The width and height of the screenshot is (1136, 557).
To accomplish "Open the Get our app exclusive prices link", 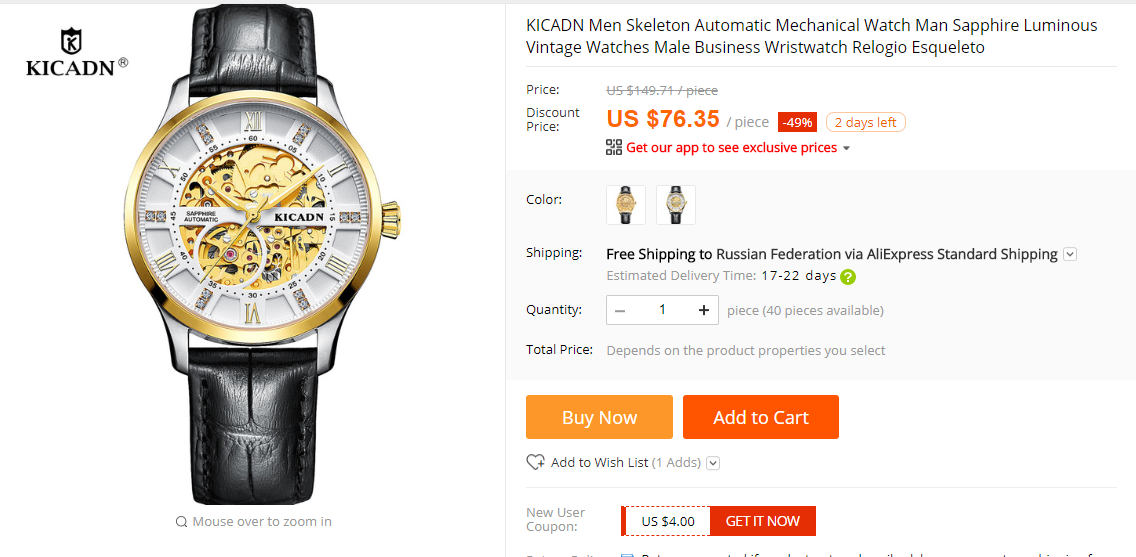I will [731, 148].
